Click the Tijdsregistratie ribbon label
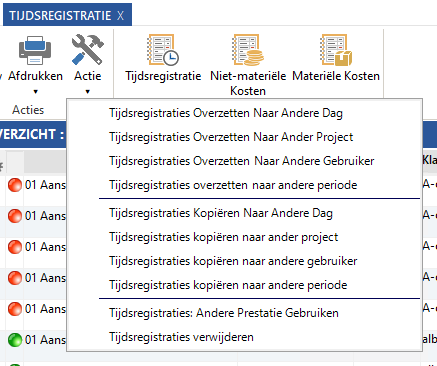The width and height of the screenshot is (437, 366). [163, 76]
